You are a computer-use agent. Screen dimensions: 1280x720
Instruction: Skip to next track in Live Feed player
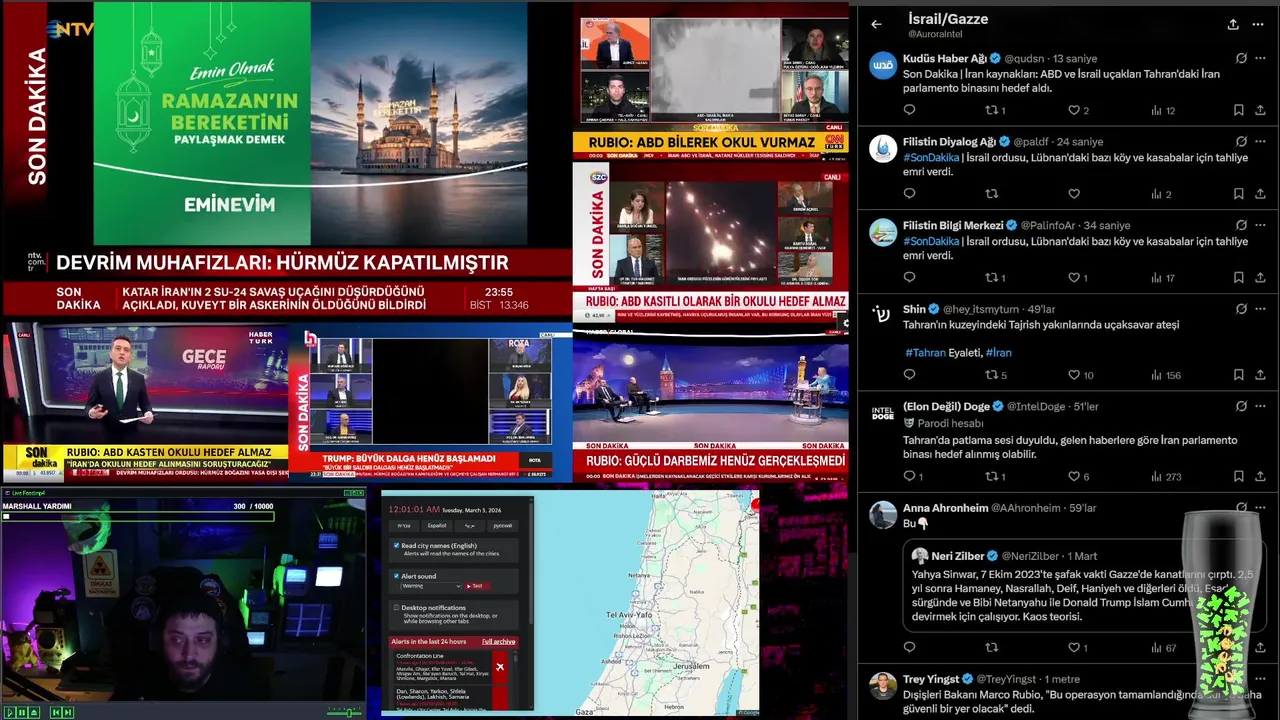[x=67, y=712]
